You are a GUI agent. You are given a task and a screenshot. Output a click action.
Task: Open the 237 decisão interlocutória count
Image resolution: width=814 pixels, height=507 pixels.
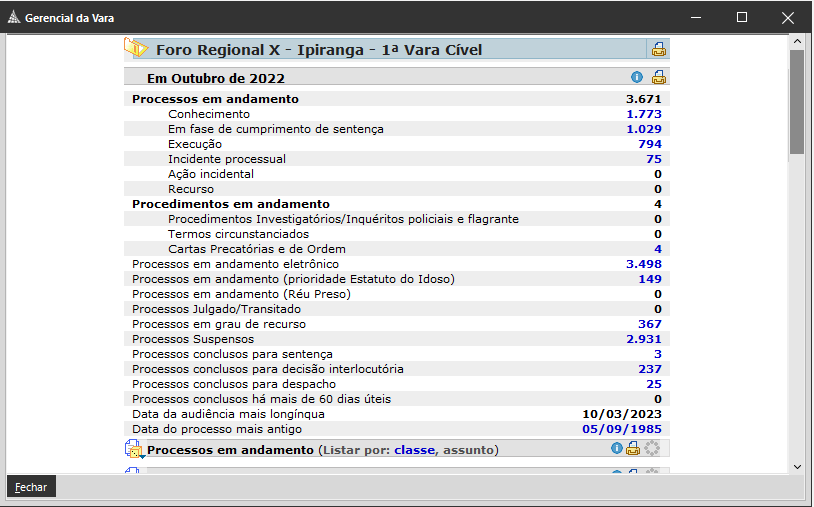tap(649, 369)
